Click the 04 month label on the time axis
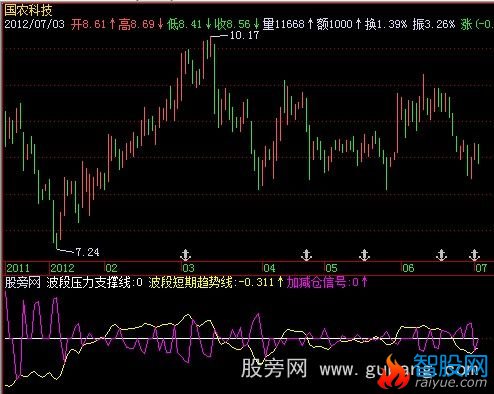Viewport: 494px width, 394px height. tap(269, 268)
